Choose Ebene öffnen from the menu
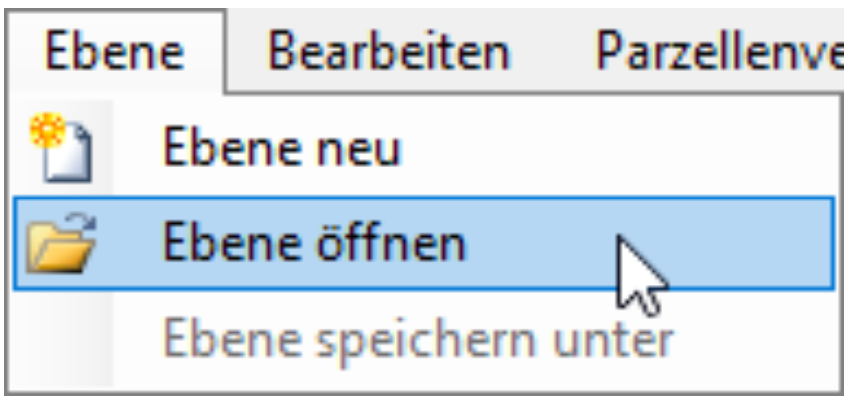Image resolution: width=847 pixels, height=400 pixels. pos(314,243)
